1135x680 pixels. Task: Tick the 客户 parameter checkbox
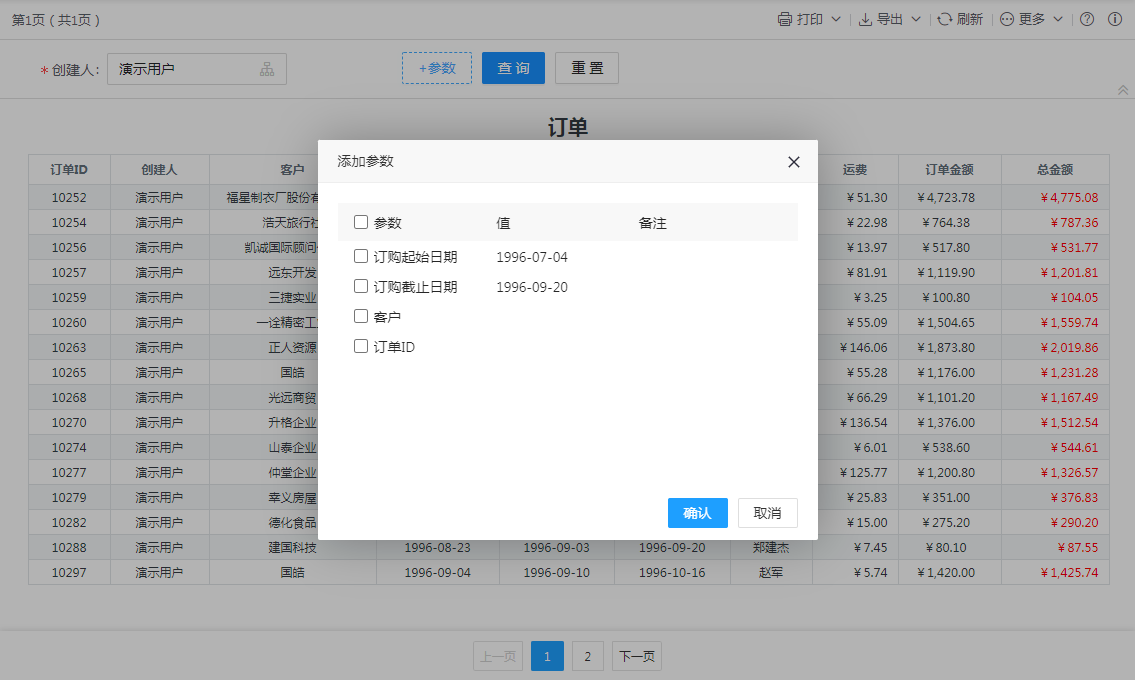point(361,317)
